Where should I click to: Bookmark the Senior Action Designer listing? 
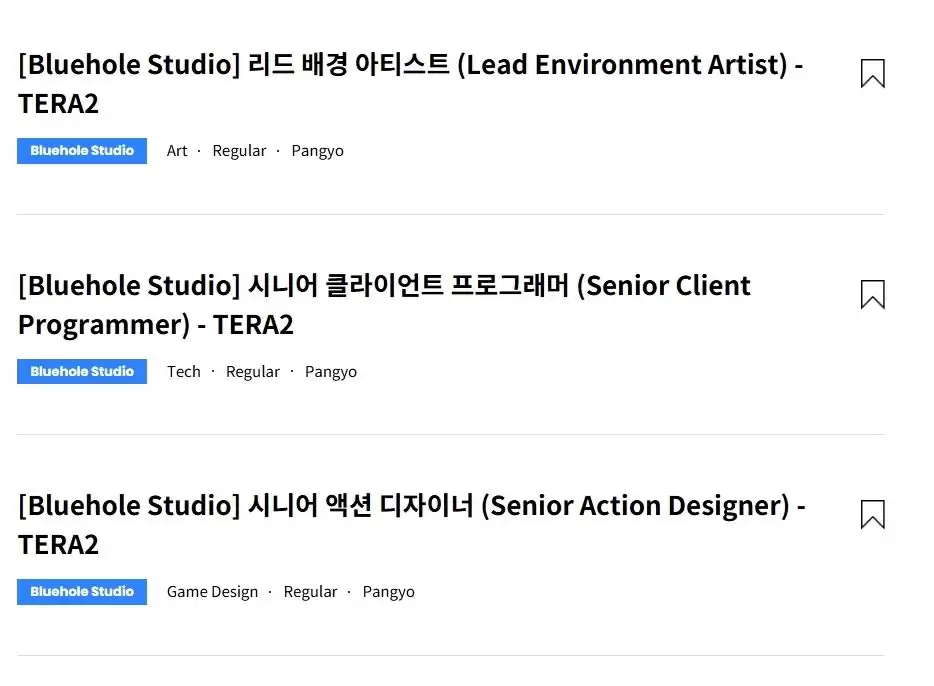[x=871, y=513]
